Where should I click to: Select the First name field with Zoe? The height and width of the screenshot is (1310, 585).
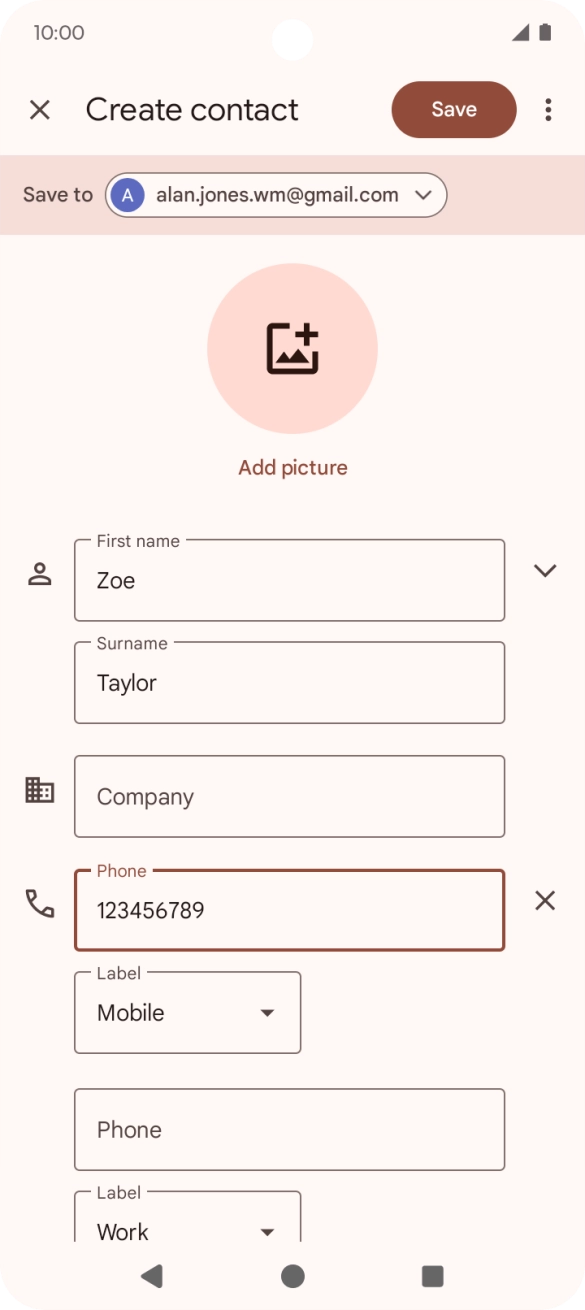[x=290, y=580]
